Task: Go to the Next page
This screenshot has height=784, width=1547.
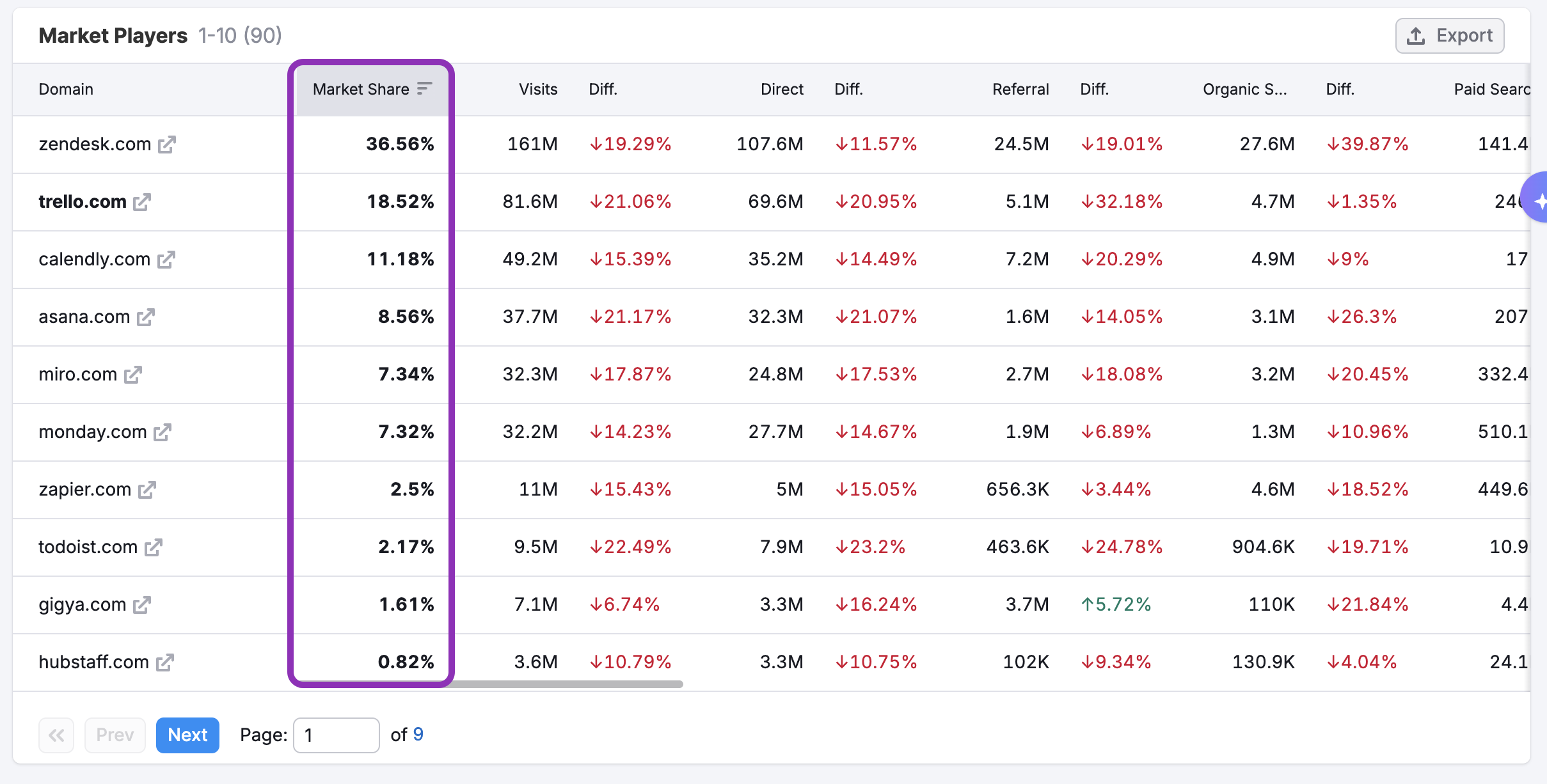Action: click(187, 735)
